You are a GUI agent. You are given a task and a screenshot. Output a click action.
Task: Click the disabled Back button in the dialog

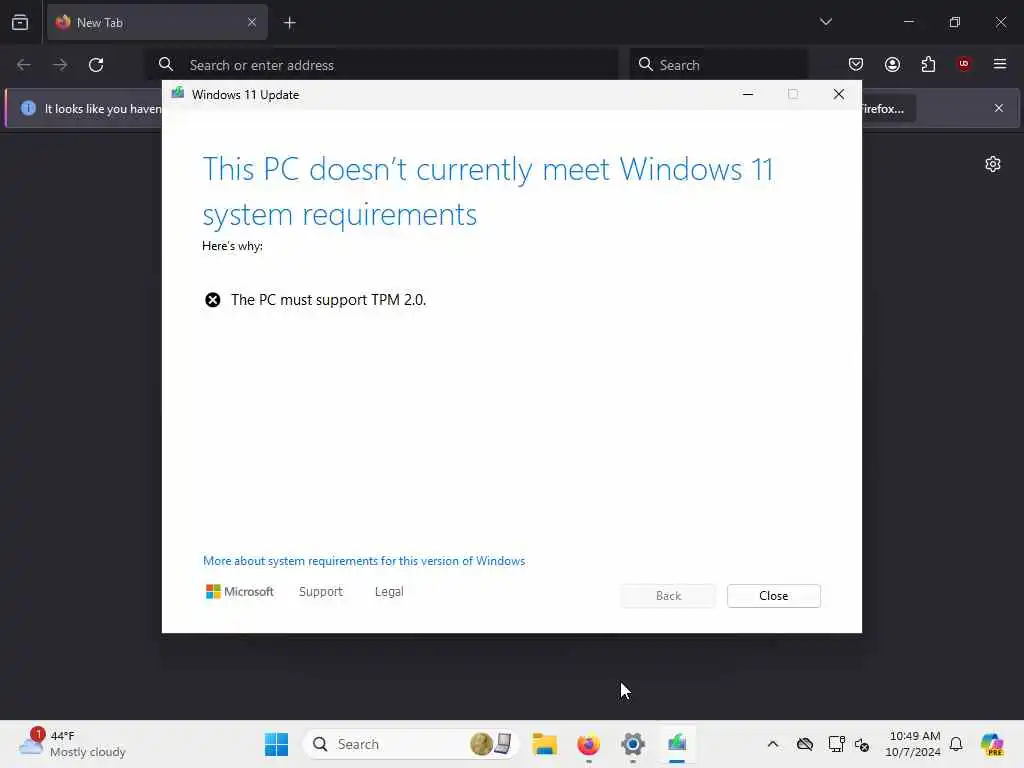coord(668,596)
